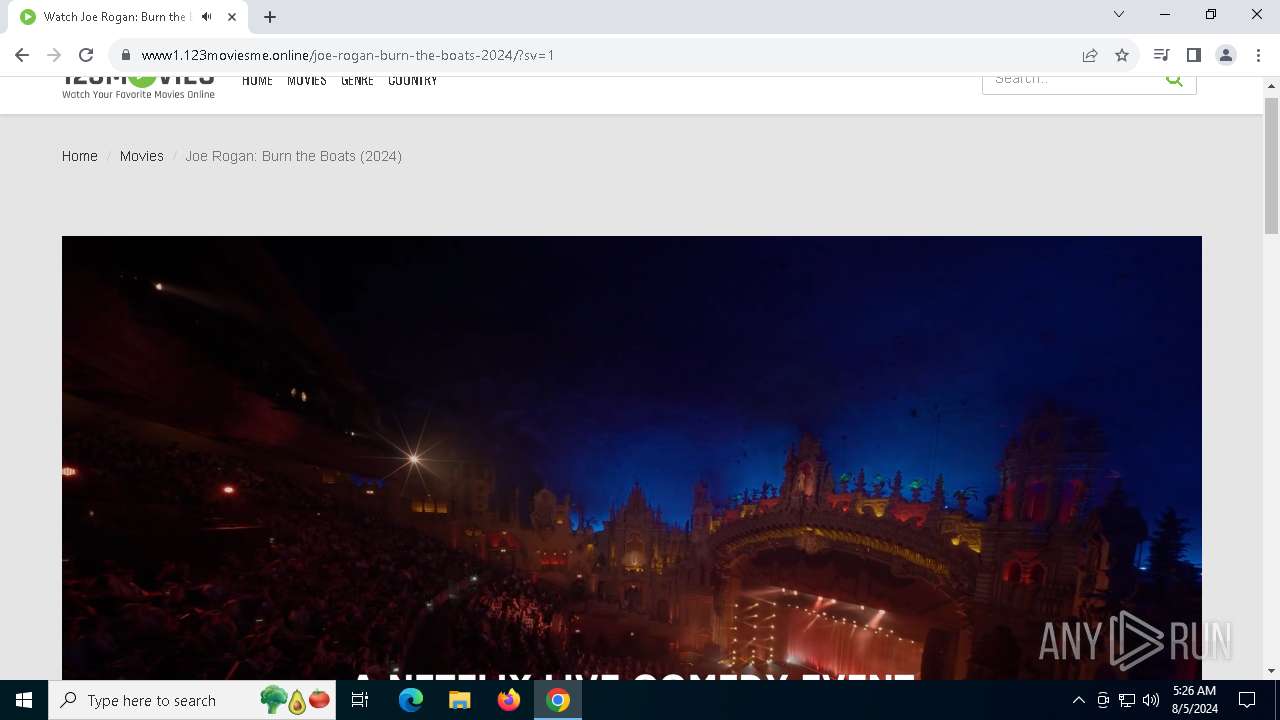Open Windows Start menu
The height and width of the screenshot is (720, 1280).
[x=24, y=700]
